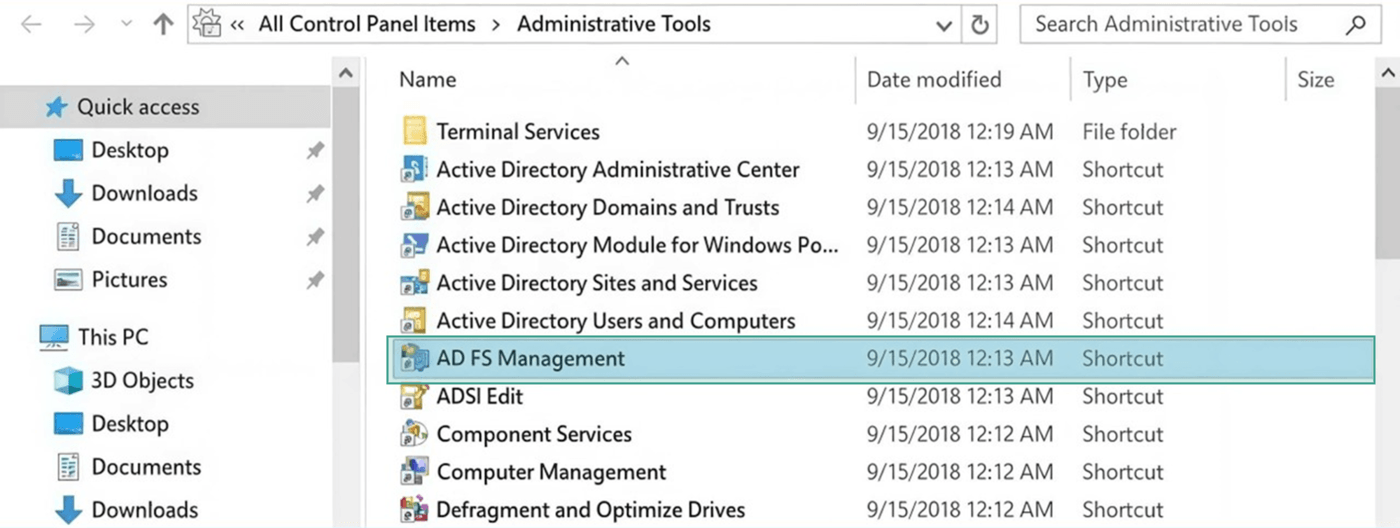The image size is (1400, 528).
Task: Click the file list vertical scrollbar
Action: coord(1389,200)
